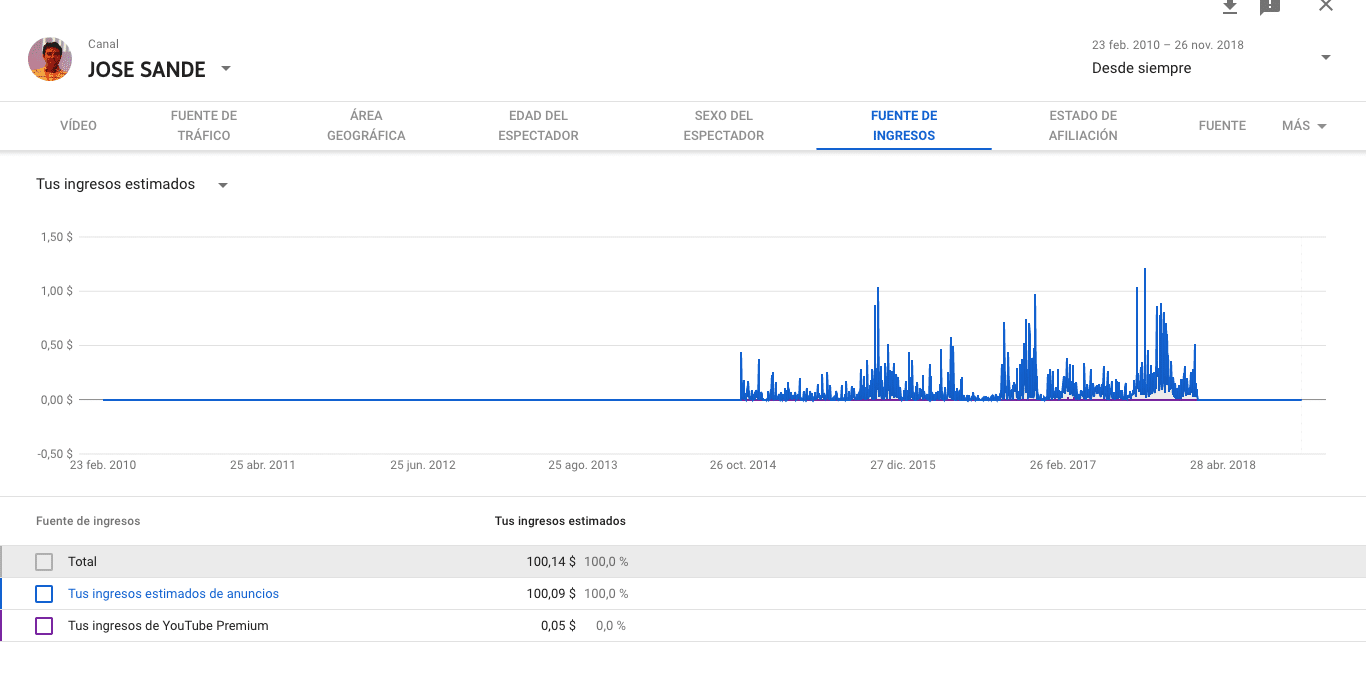Toggle the YouTube Premium income checkbox
Image resolution: width=1366 pixels, height=676 pixels.
tap(44, 626)
